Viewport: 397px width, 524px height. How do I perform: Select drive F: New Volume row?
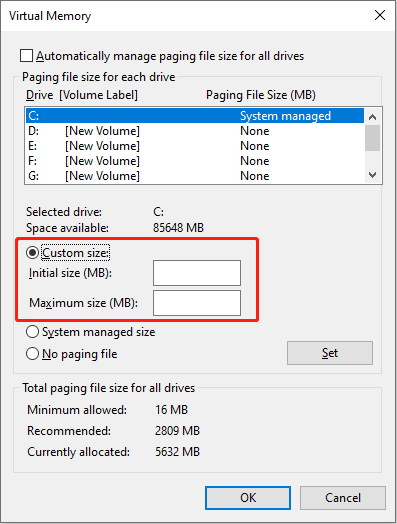click(195, 161)
